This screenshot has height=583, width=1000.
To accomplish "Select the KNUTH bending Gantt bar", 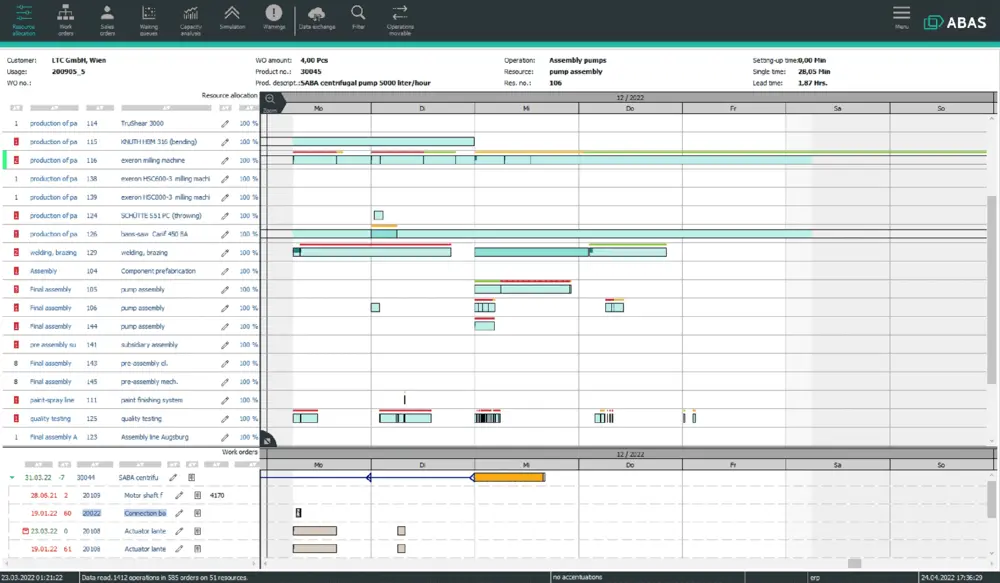I will (383, 142).
